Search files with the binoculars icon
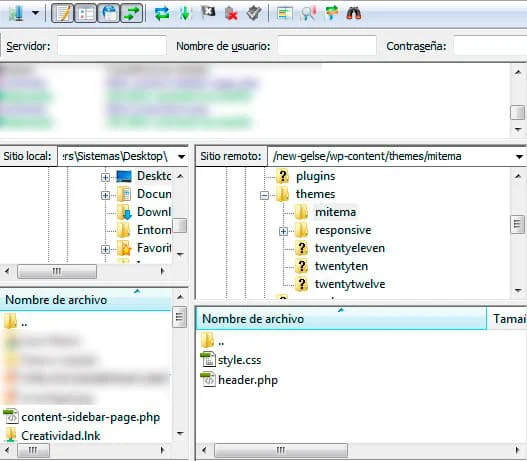Viewport: 527px width, 461px height. (x=354, y=13)
